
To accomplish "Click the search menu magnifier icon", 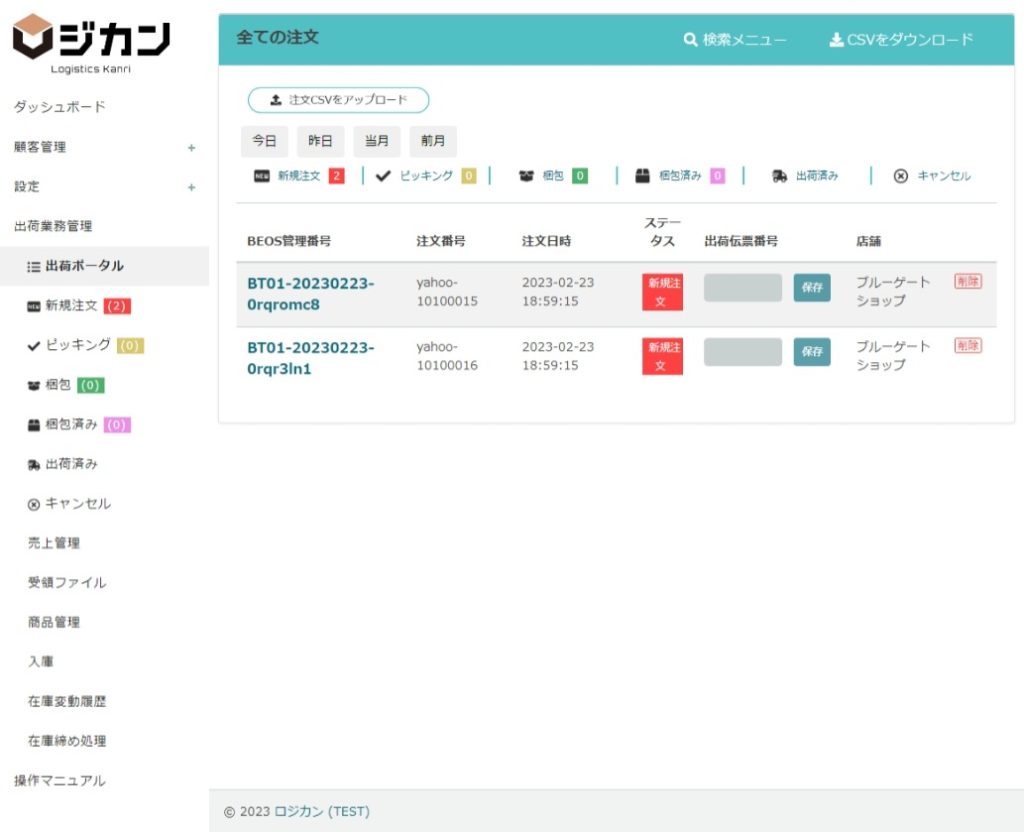I will click(x=690, y=40).
